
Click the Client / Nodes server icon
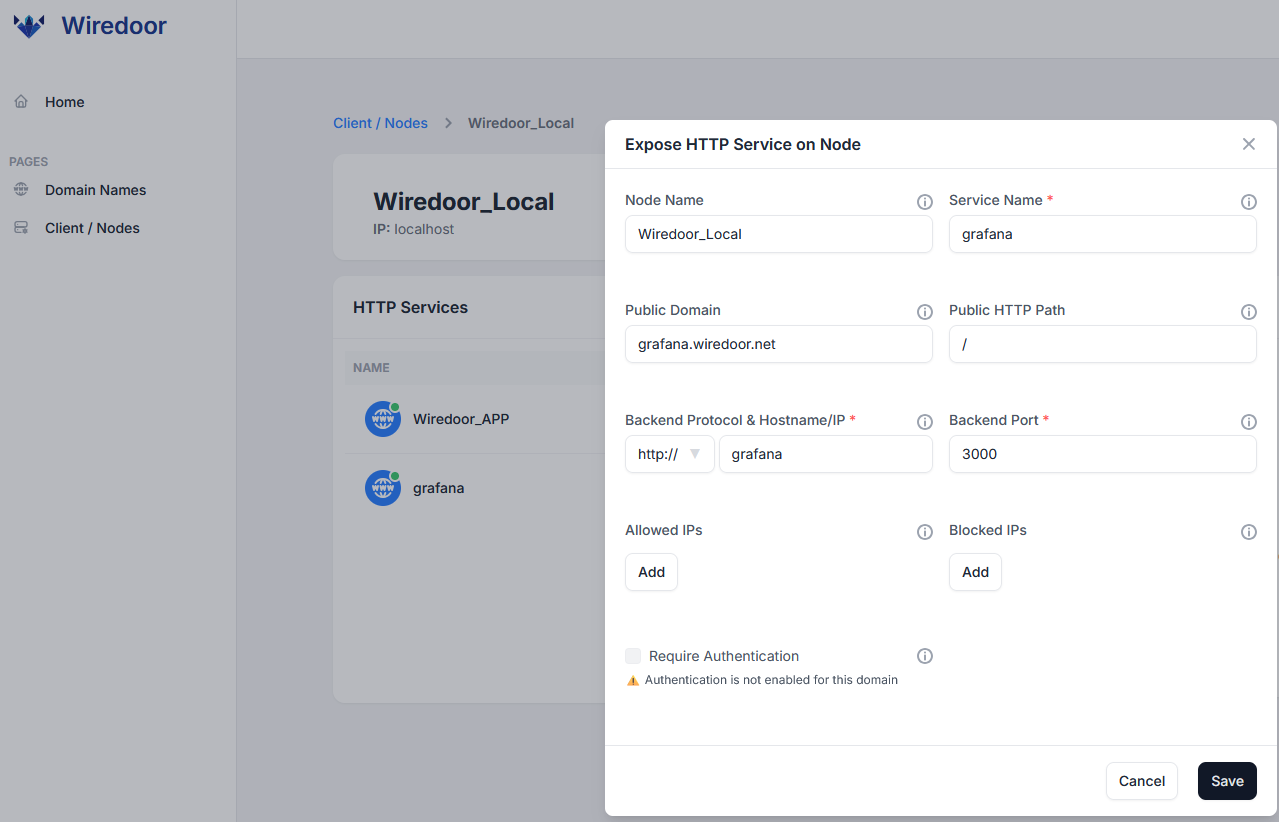(x=21, y=228)
